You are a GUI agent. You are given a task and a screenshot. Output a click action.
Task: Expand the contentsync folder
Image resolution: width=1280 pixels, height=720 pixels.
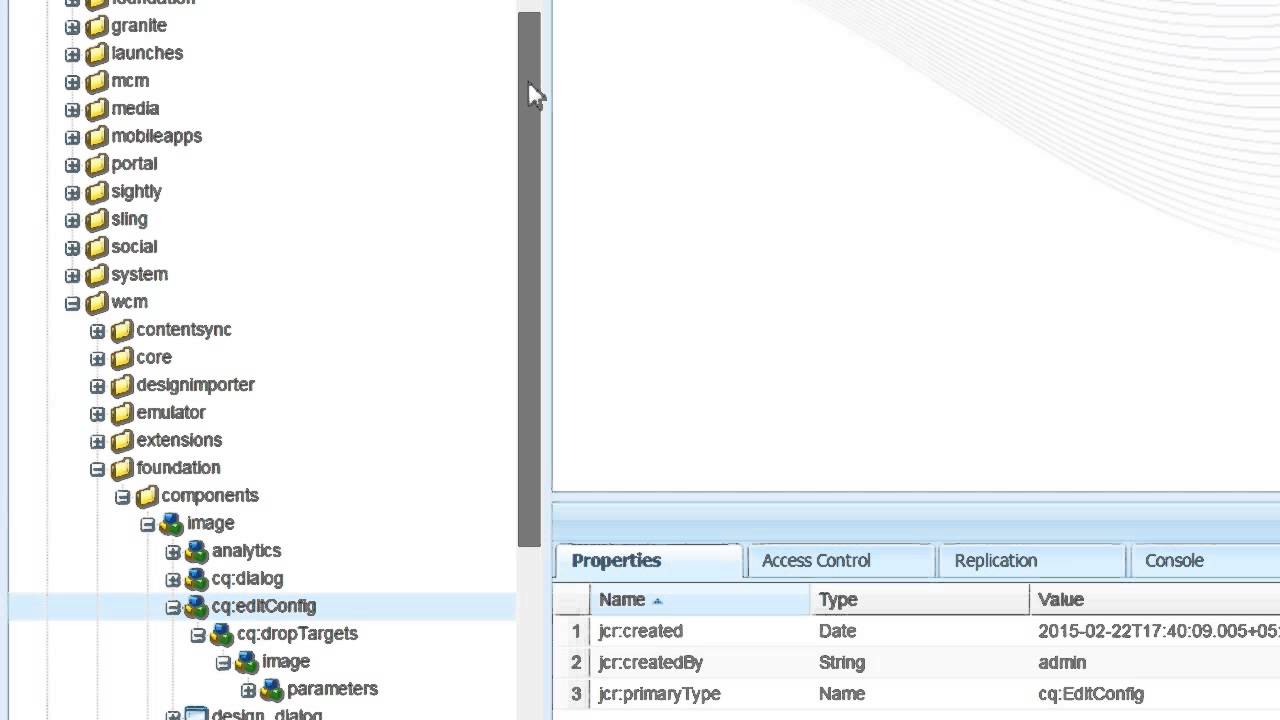[x=97, y=330]
